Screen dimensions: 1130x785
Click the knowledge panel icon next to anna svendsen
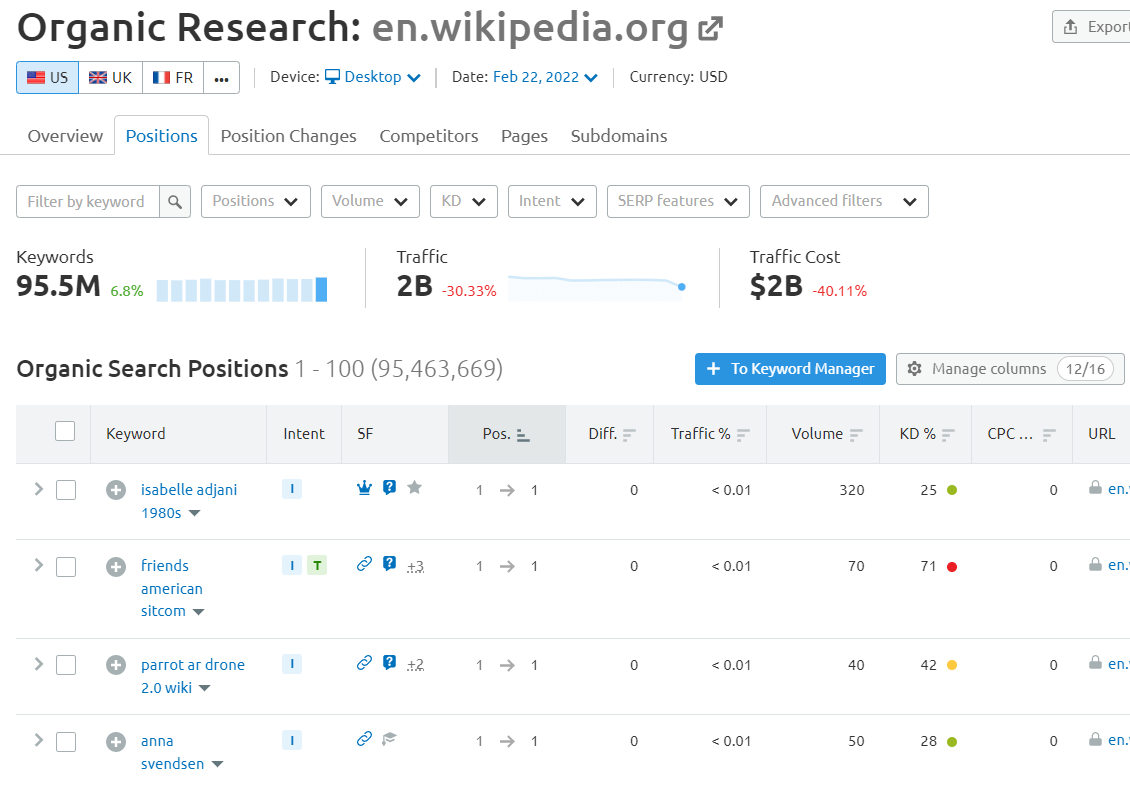point(389,738)
